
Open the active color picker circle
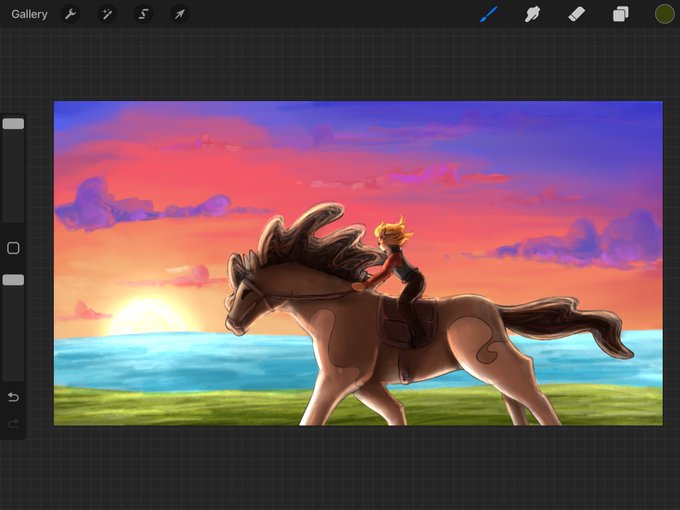pyautogui.click(x=664, y=14)
